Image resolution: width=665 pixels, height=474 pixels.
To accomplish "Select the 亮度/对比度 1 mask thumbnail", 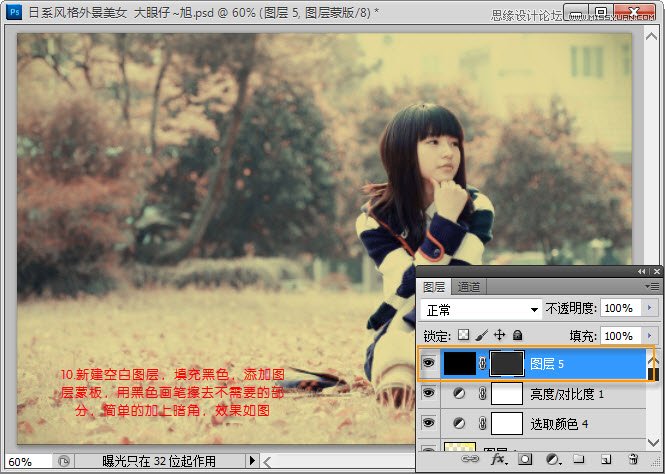I will click(x=507, y=394).
